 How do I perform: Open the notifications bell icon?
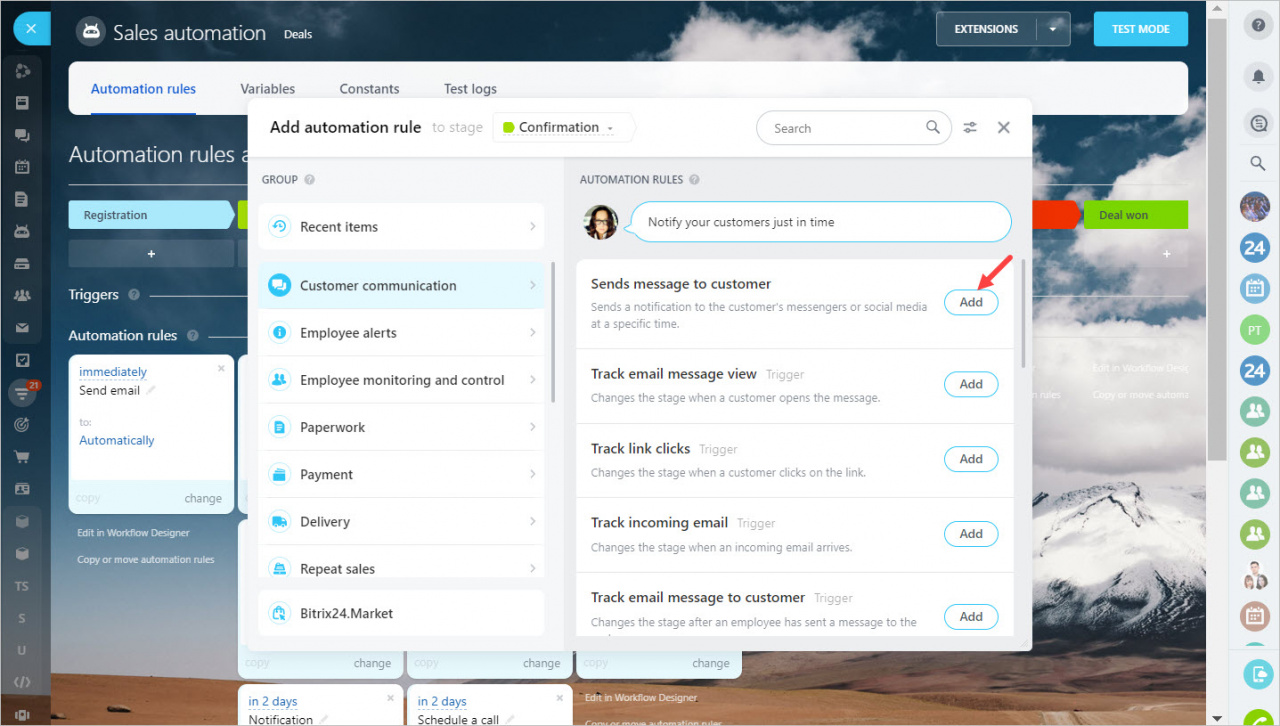[1259, 75]
